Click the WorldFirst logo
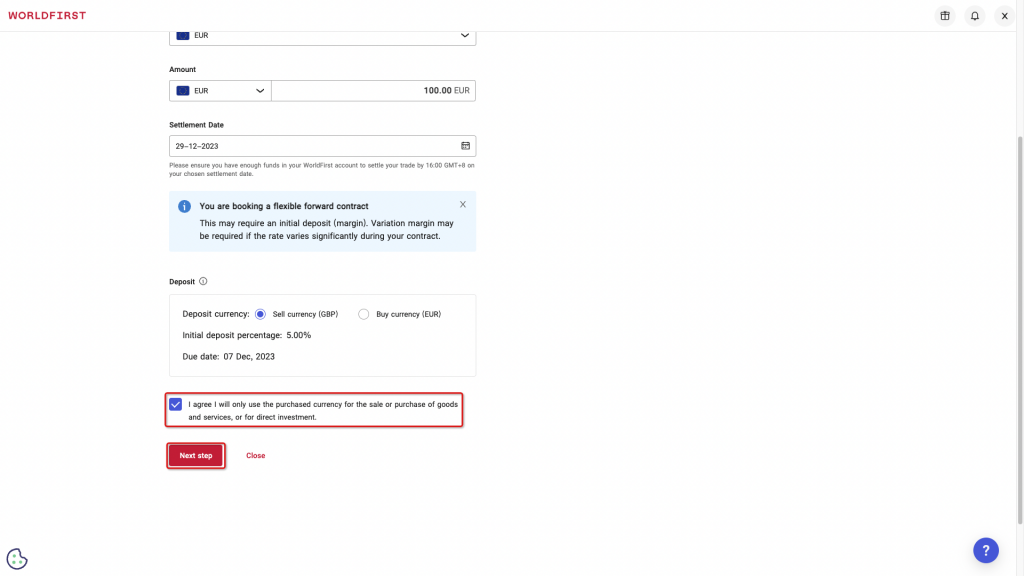The height and width of the screenshot is (576, 1024). click(x=47, y=15)
